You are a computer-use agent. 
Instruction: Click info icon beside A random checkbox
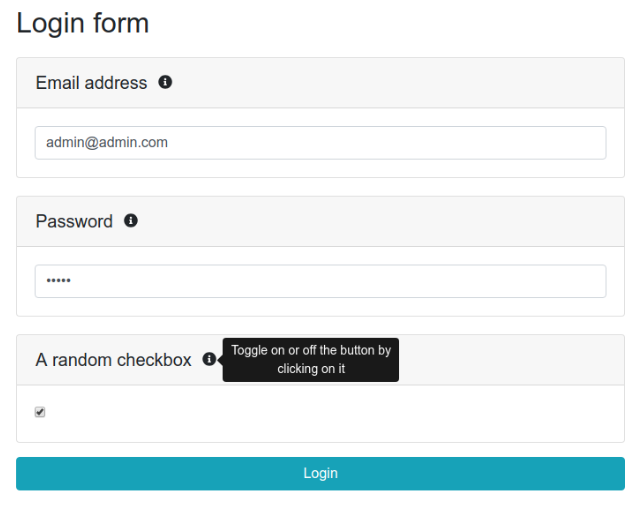(x=209, y=359)
